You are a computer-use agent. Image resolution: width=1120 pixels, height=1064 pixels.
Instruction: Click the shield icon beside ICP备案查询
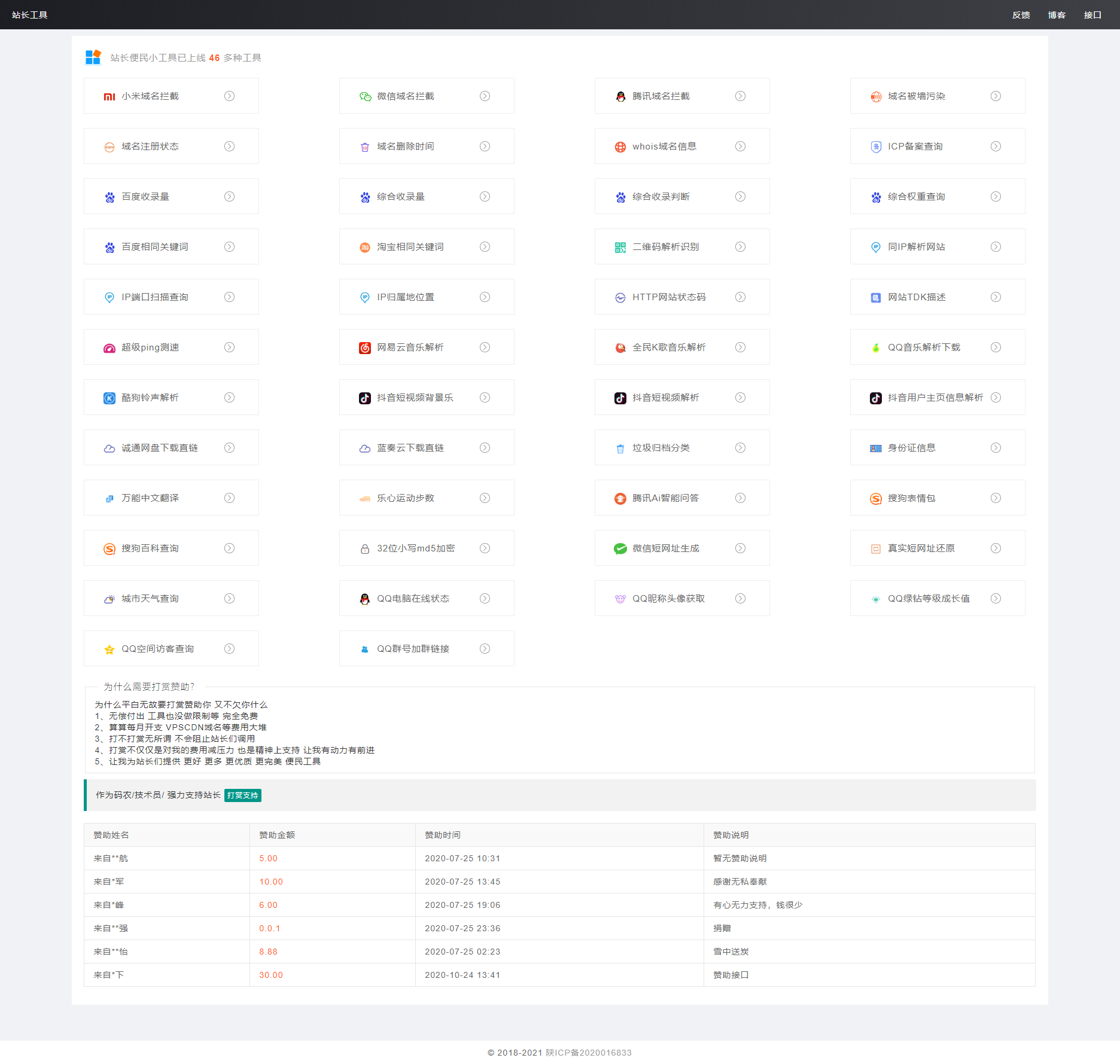tap(876, 147)
